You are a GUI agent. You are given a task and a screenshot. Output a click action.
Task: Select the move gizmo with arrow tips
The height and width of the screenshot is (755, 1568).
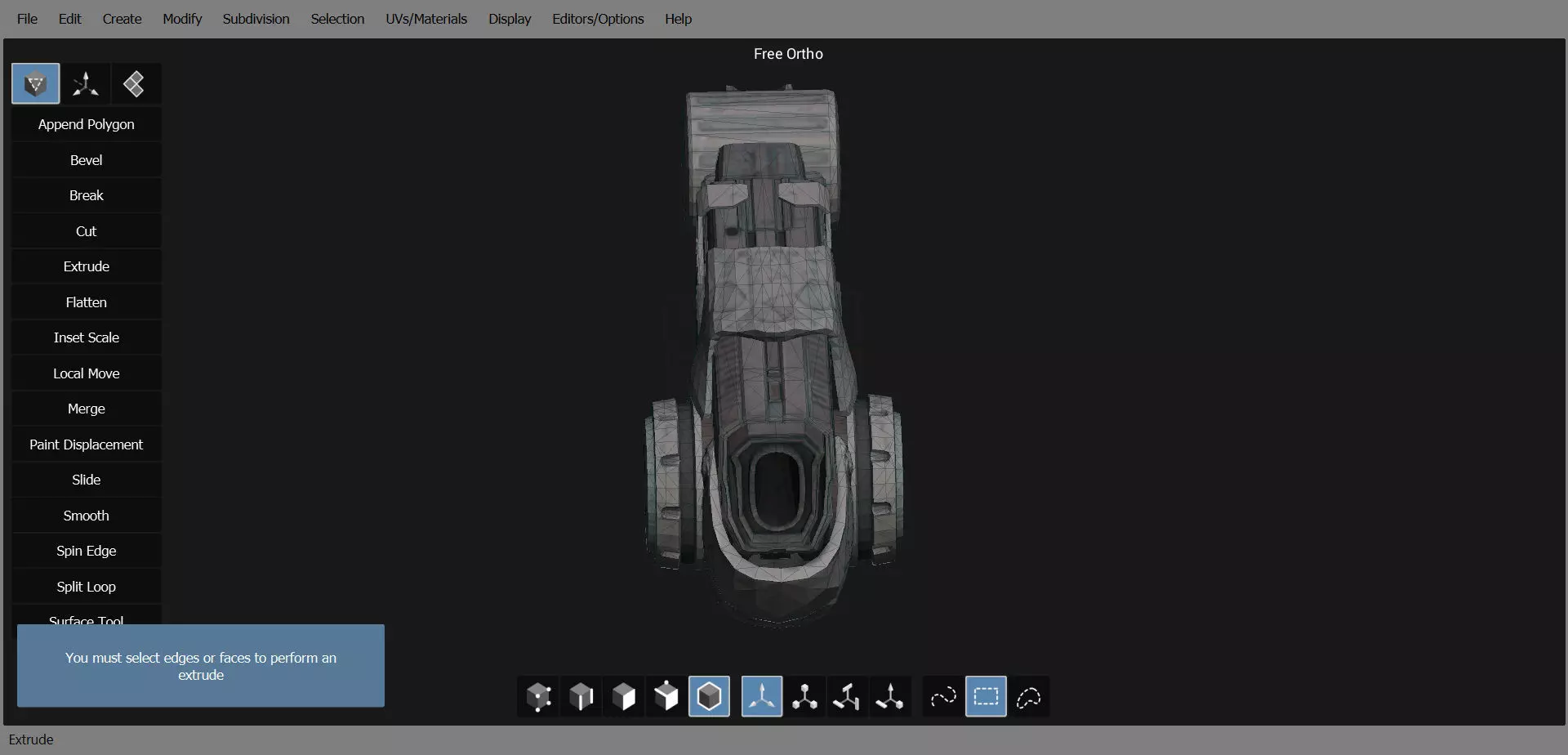point(762,697)
